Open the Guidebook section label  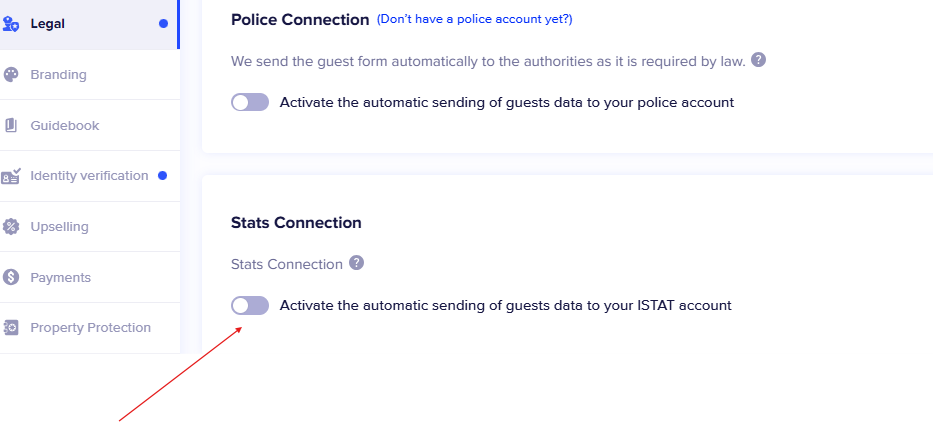[64, 126]
